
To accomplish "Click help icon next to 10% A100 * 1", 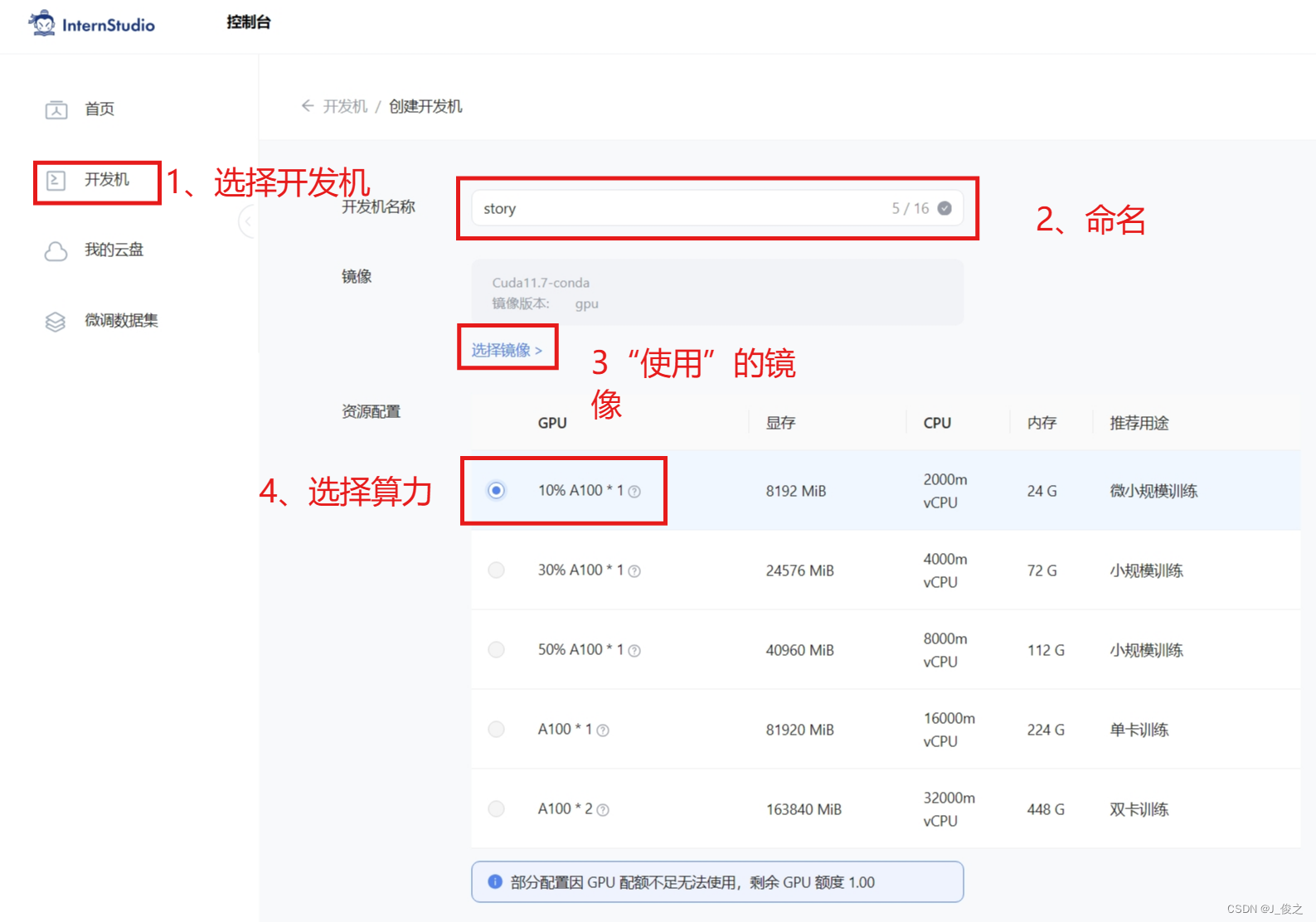I will click(x=634, y=492).
